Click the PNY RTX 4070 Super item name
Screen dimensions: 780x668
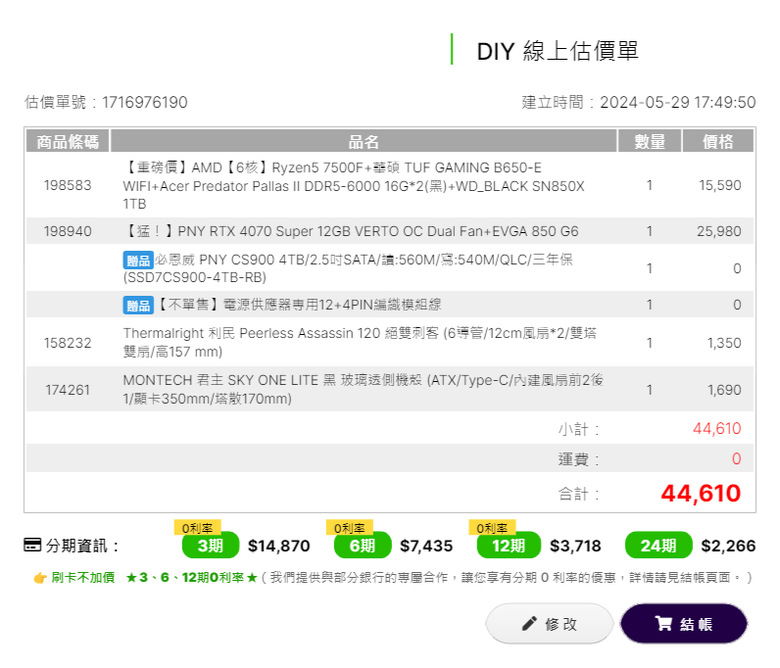point(351,231)
